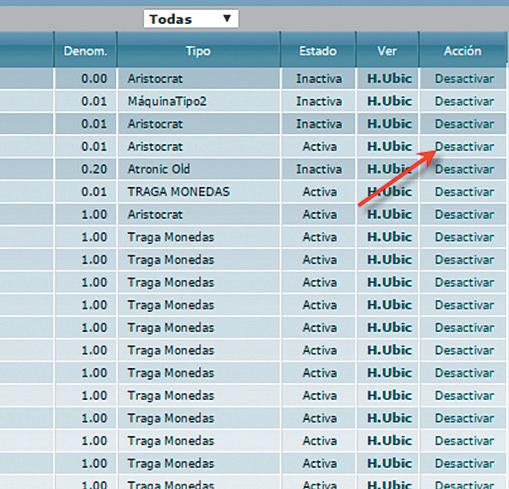Open H.Ubic for the TRAGA MONEDAS row
This screenshot has height=489, width=509.
pyautogui.click(x=389, y=192)
